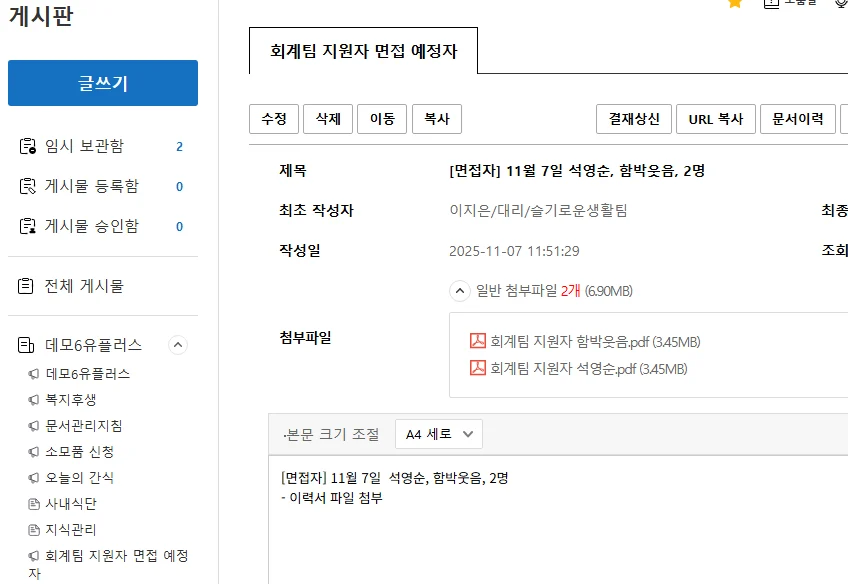Click the 데모6유플러스 folder icon

pyautogui.click(x=27, y=345)
